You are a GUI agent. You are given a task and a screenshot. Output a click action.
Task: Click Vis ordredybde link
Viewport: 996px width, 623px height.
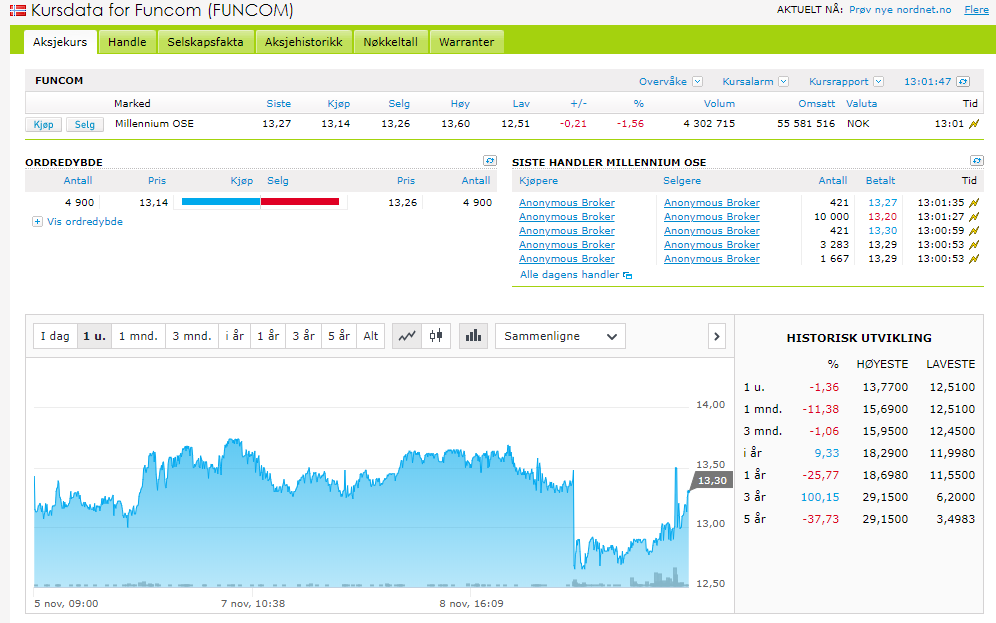(85, 222)
